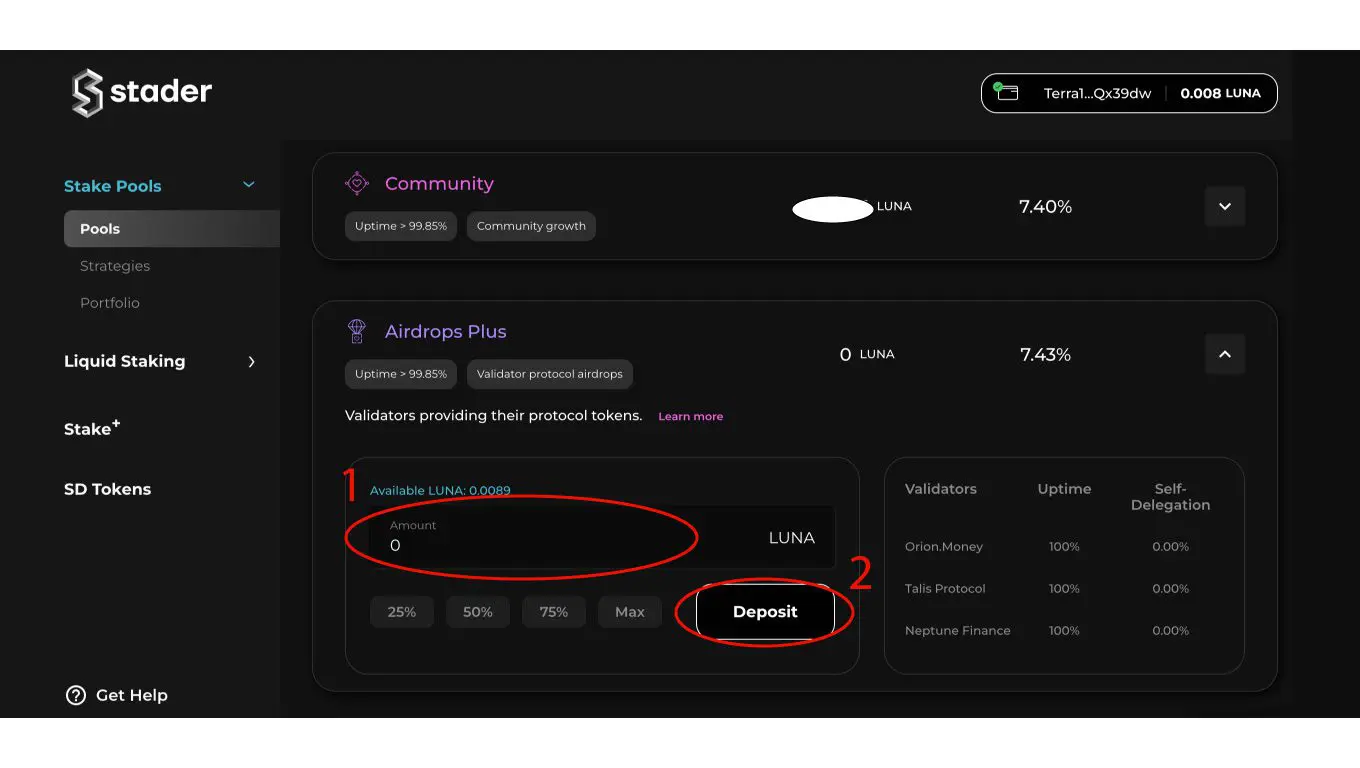
Task: Click the Terra1...Qx39dw wallet address
Action: [1098, 93]
